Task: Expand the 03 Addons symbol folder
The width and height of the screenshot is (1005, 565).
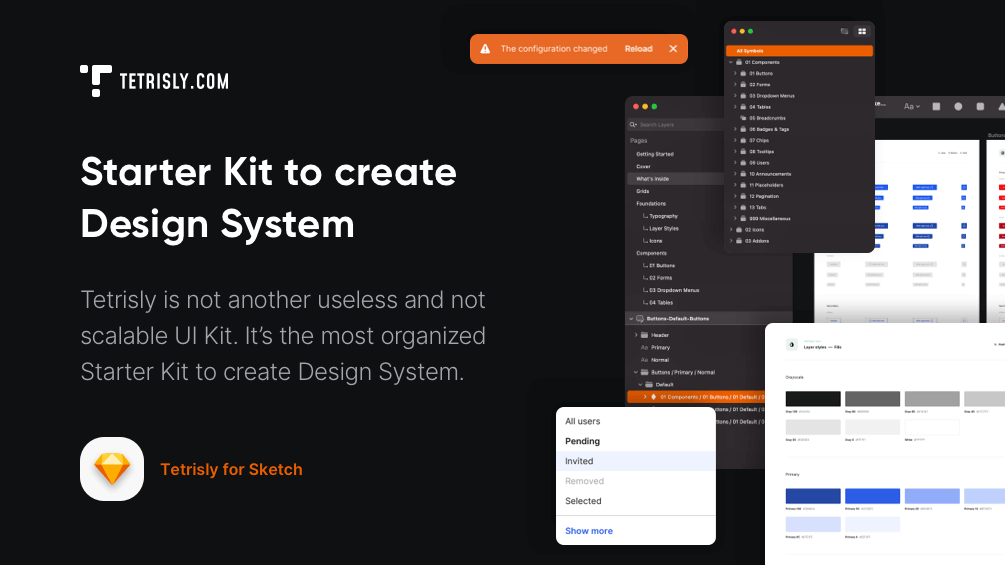Action: coord(731,241)
